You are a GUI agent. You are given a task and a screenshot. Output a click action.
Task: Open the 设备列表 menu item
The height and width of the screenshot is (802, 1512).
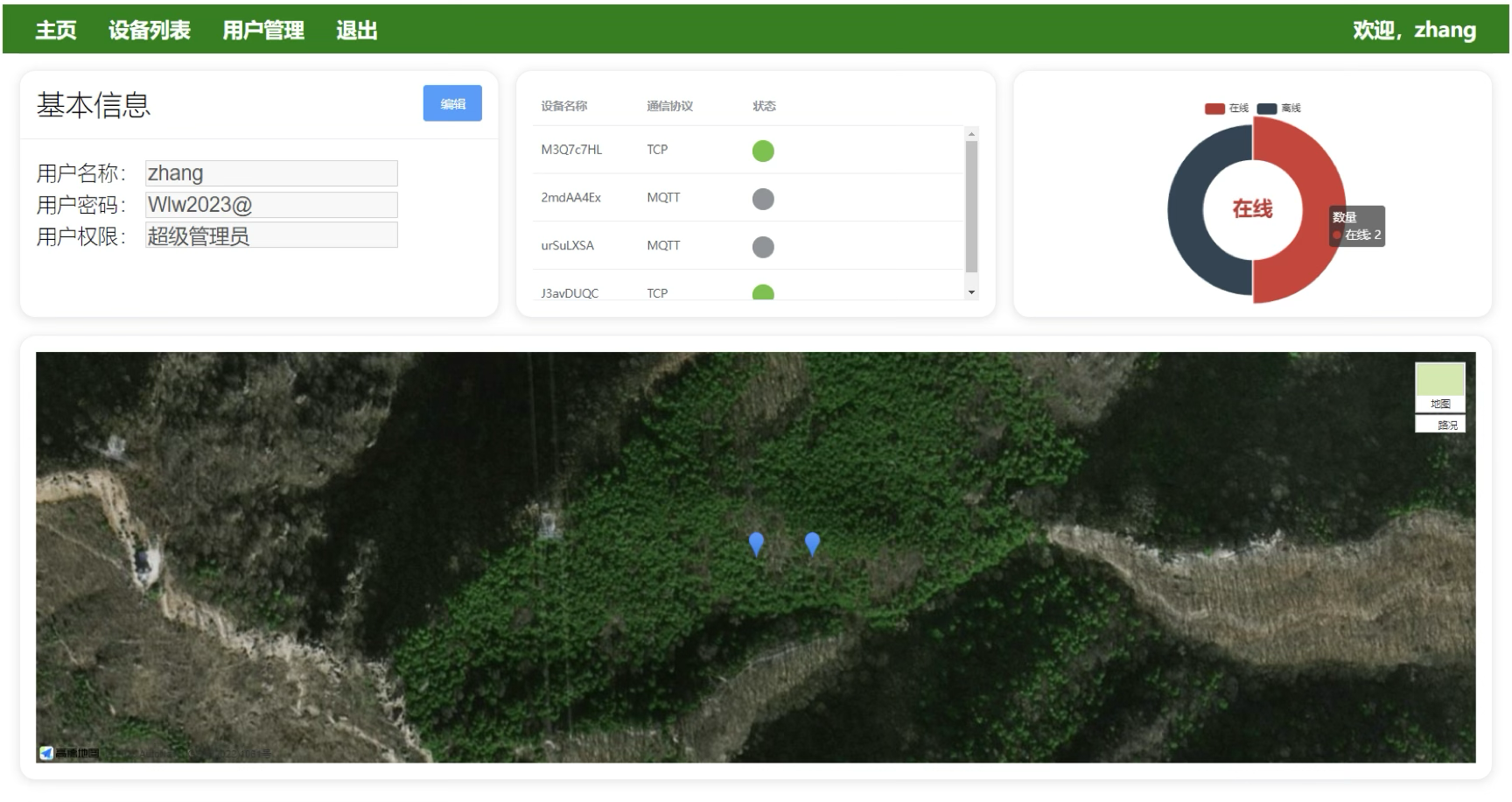click(x=150, y=31)
